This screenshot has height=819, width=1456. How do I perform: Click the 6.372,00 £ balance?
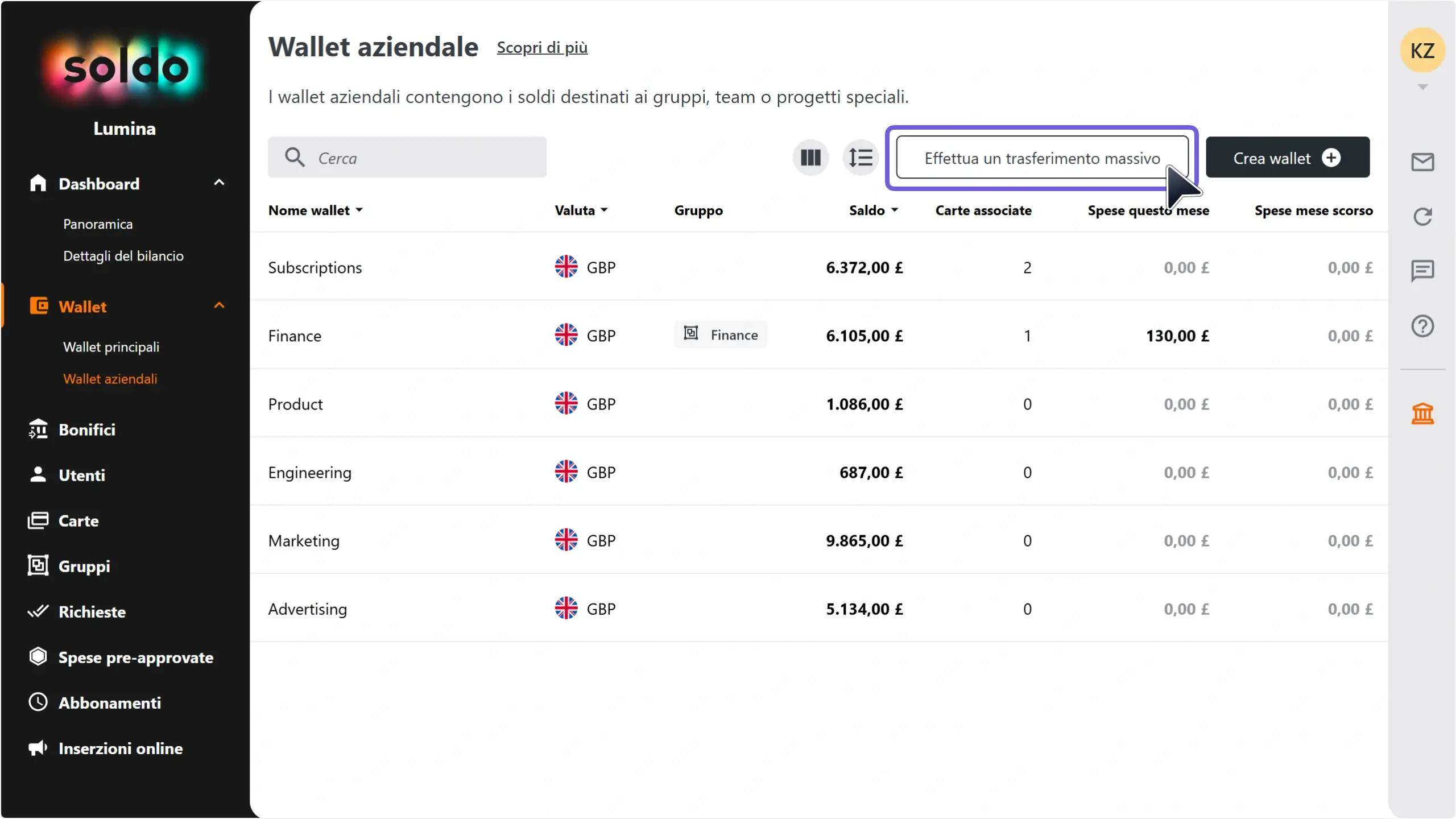(864, 267)
